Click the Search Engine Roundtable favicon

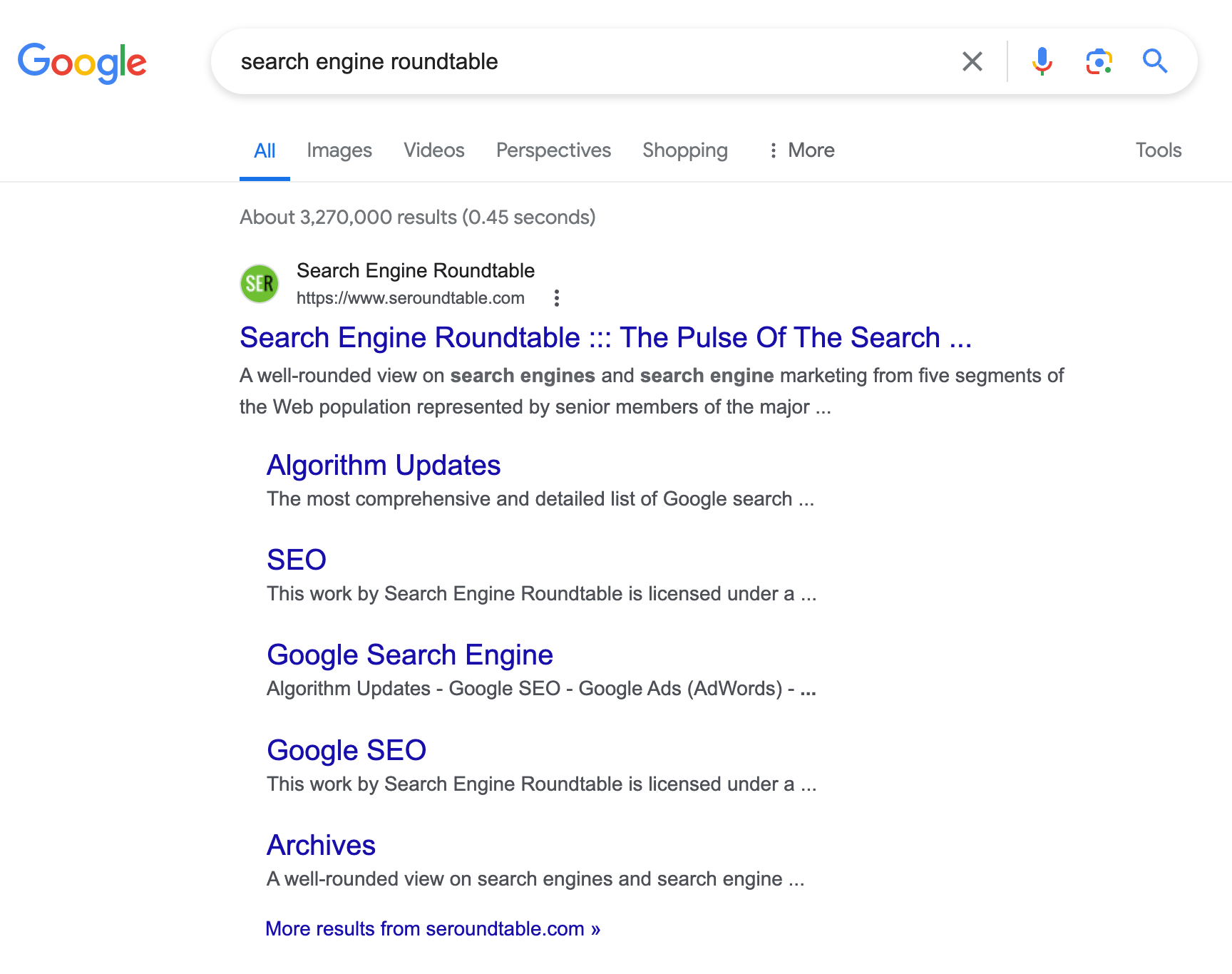[x=259, y=283]
